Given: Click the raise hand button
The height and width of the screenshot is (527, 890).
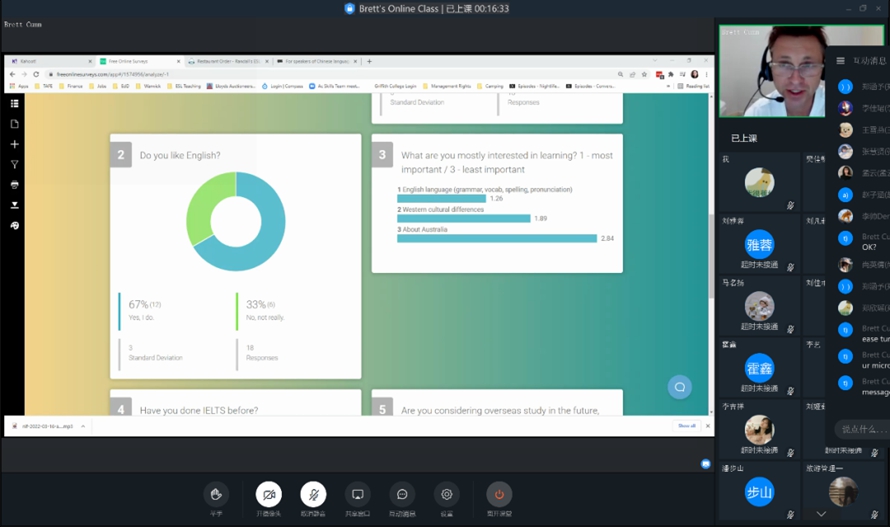Looking at the screenshot, I should click(x=215, y=494).
